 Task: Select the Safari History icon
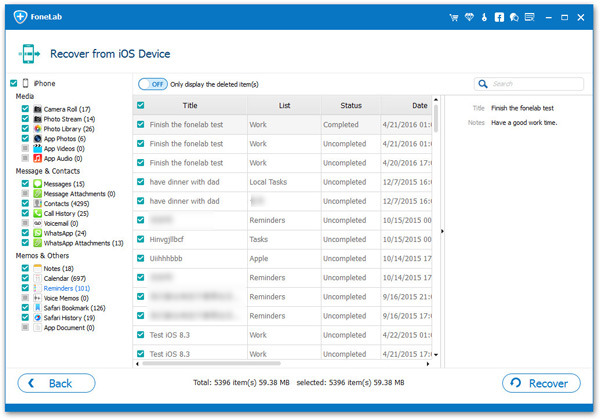pos(38,318)
